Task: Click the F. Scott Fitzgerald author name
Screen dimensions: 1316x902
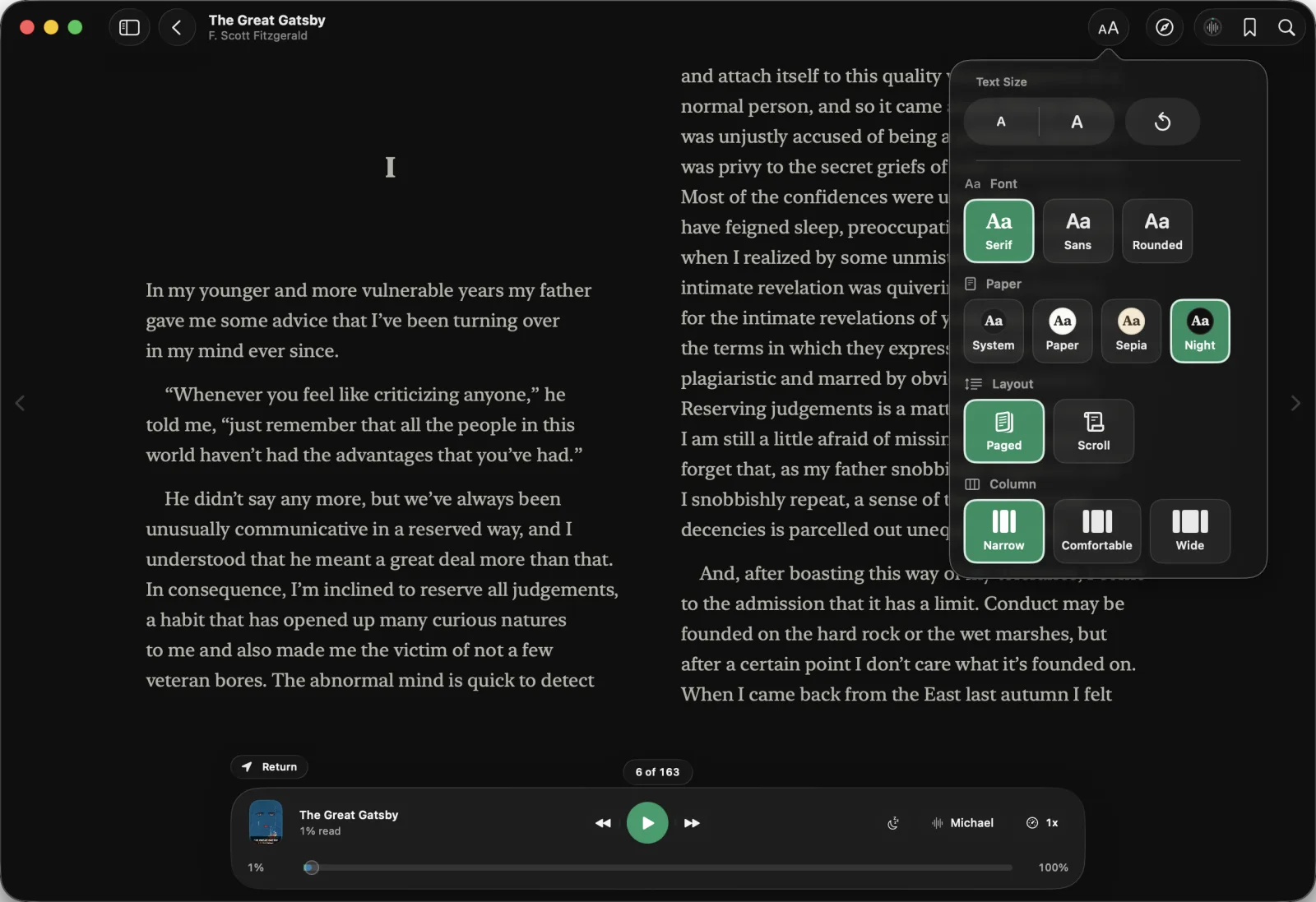Action: pyautogui.click(x=257, y=36)
